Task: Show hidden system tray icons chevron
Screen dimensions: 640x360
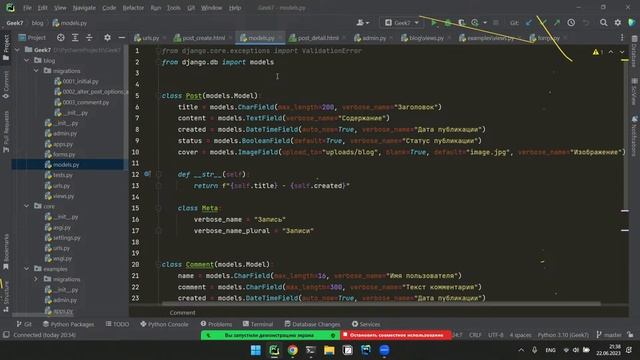Action: [x=521, y=350]
